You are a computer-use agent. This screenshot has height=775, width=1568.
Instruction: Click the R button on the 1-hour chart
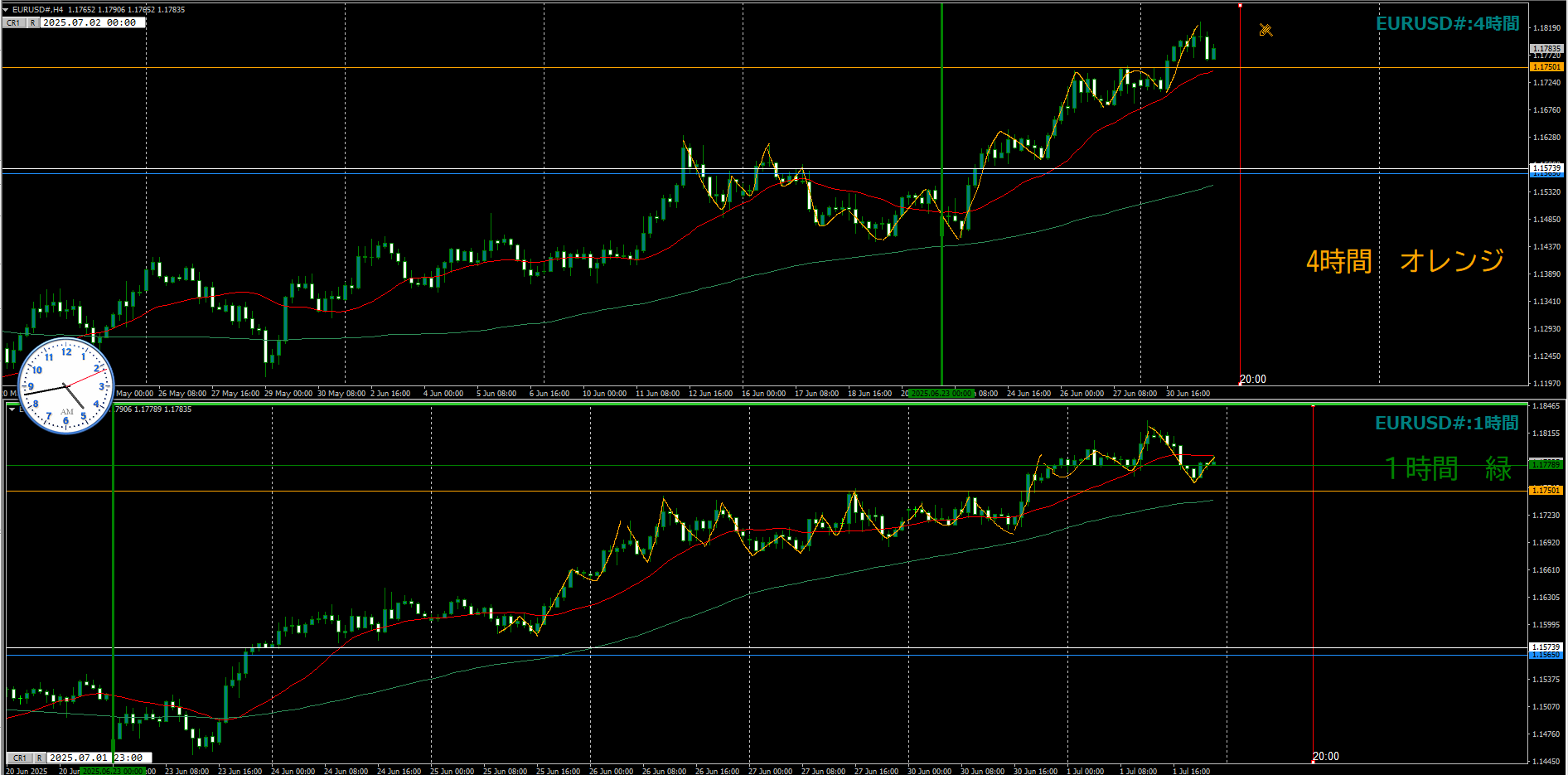(40, 758)
